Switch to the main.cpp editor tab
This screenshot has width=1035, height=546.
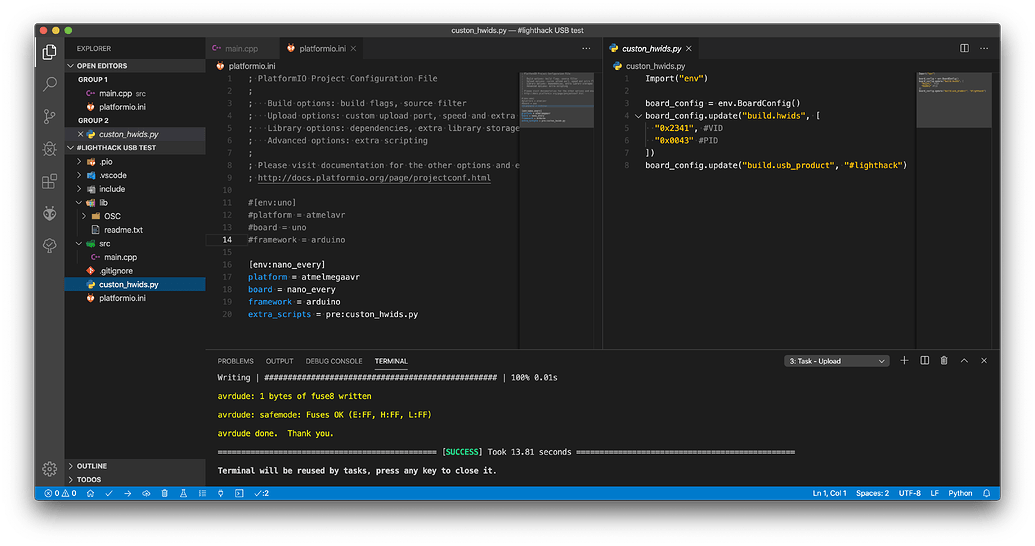[x=235, y=48]
